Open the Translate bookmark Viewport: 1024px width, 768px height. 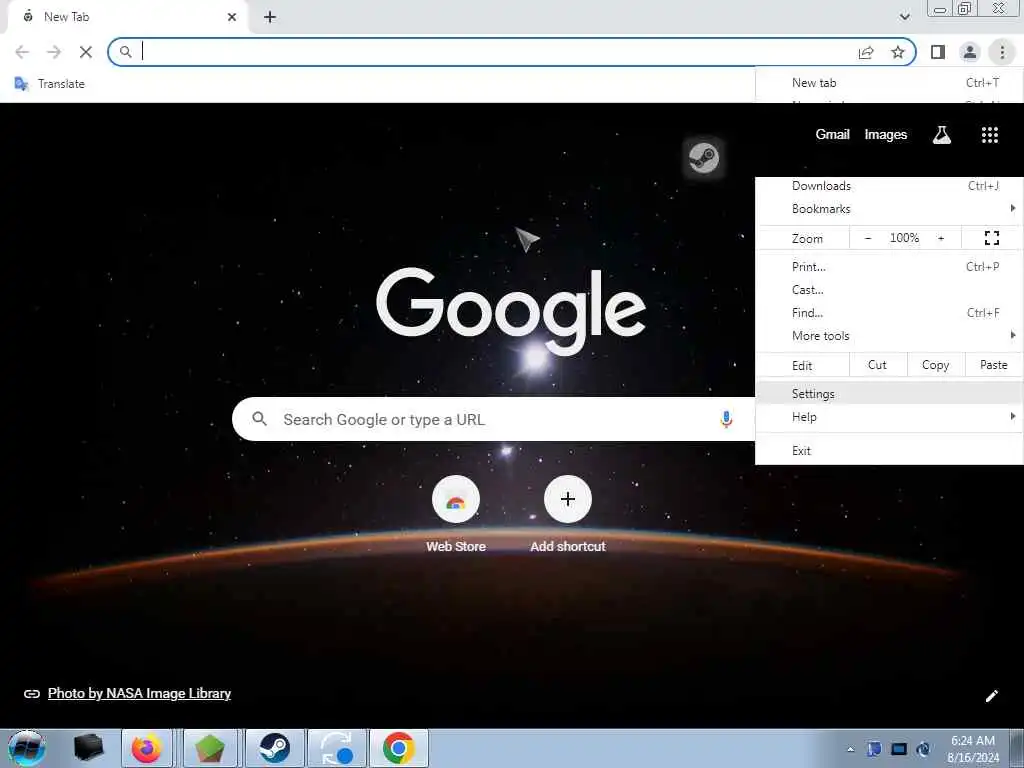(50, 84)
